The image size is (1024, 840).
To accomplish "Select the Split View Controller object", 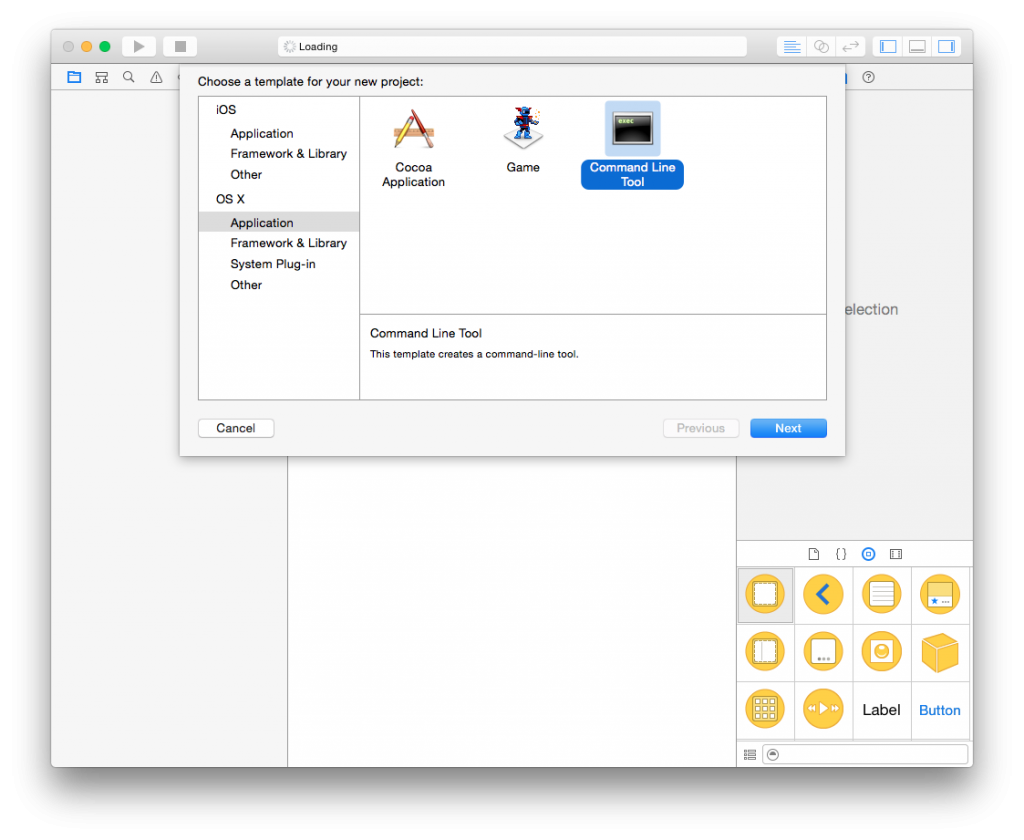I will coord(765,652).
